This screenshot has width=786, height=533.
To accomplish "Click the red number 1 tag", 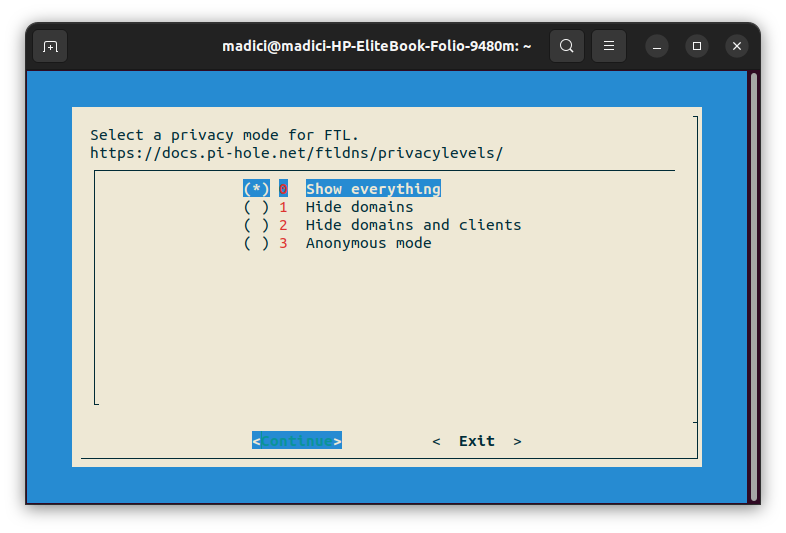I will click(x=283, y=207).
